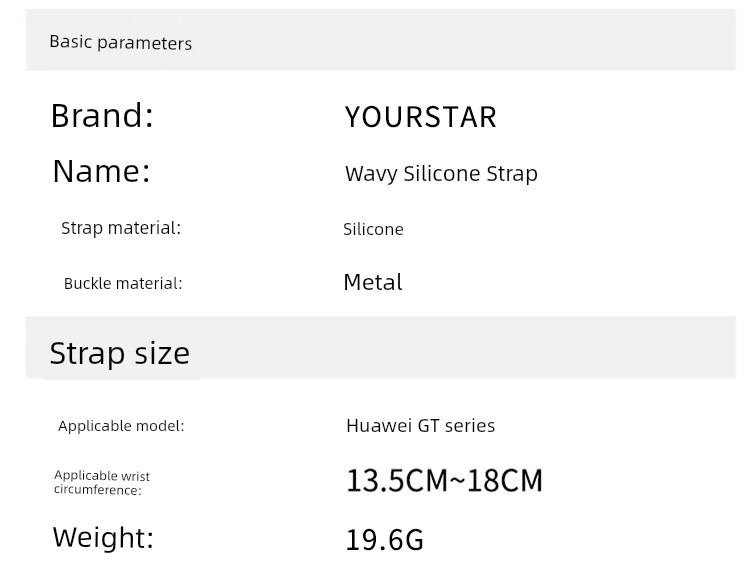Viewport: 750px width, 580px height.
Task: Click the Wavy Silicone Strap text
Action: point(441,174)
